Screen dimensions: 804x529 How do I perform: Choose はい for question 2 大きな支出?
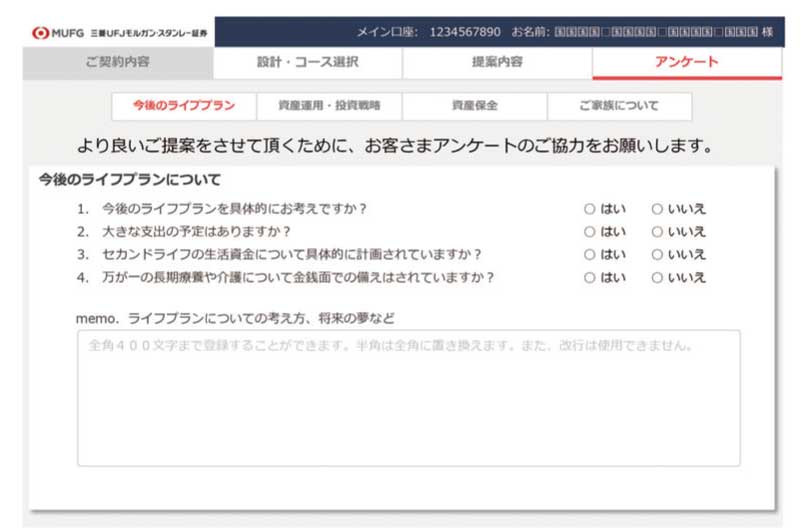point(589,232)
